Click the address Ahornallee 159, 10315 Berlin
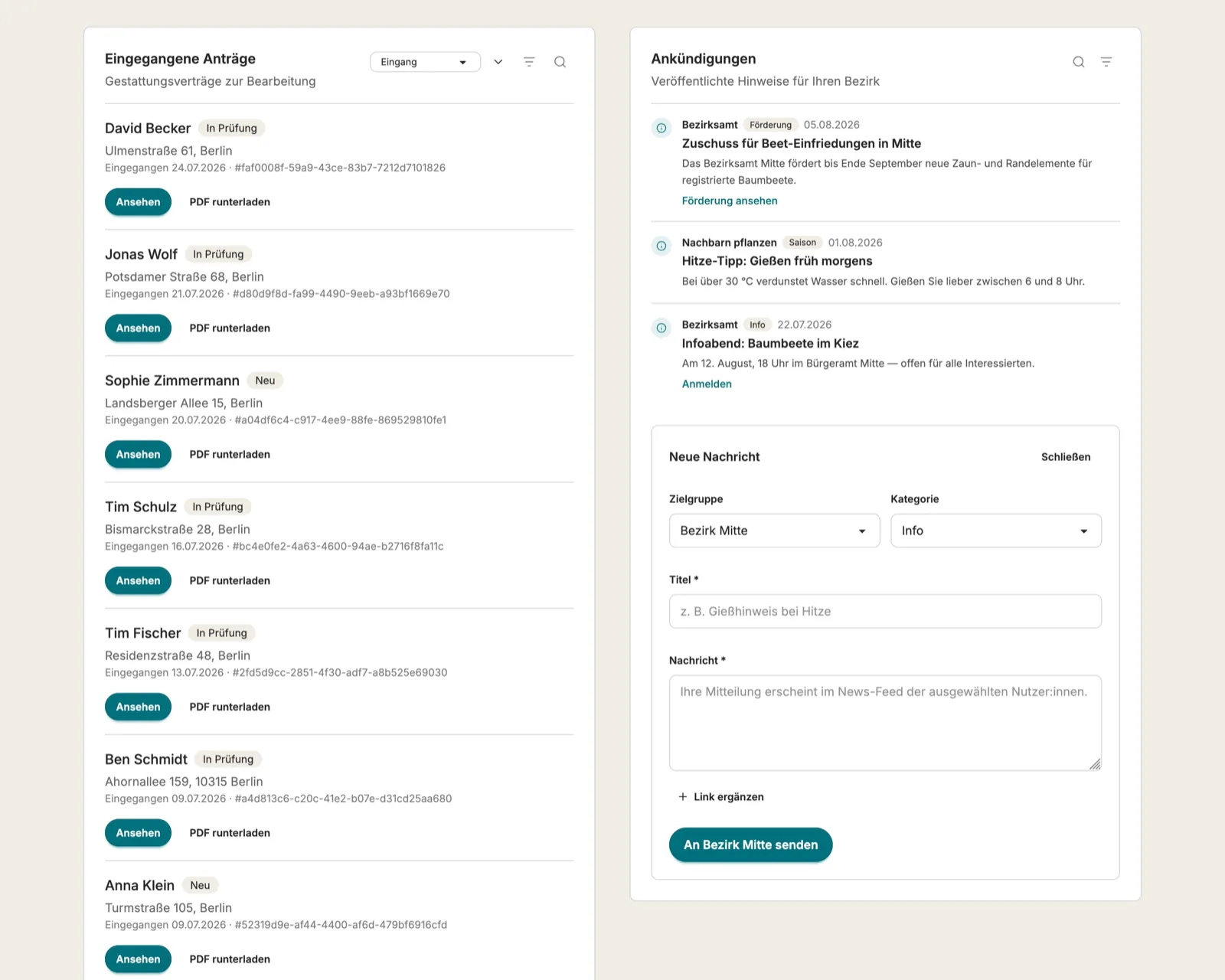This screenshot has height=980, width=1225. tap(184, 782)
